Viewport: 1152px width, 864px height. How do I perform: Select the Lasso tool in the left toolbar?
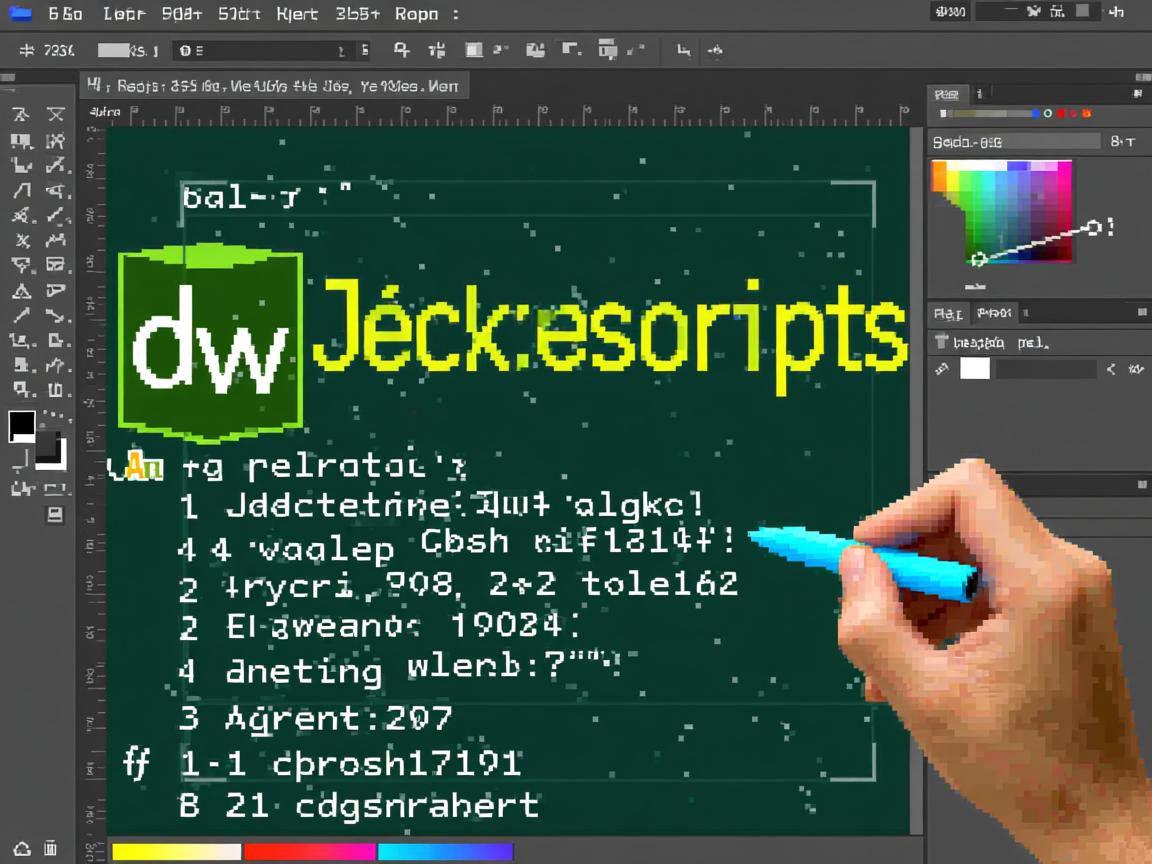(x=21, y=140)
